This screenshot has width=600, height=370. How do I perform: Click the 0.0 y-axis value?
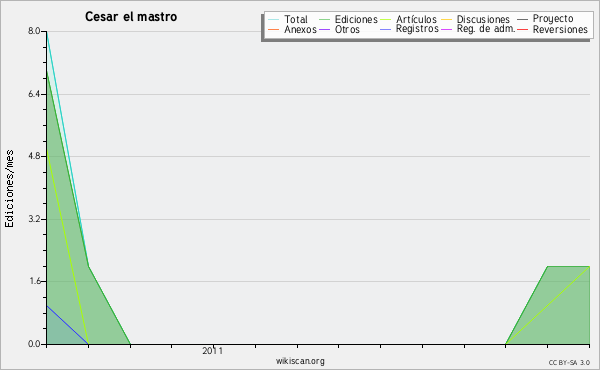click(34, 344)
